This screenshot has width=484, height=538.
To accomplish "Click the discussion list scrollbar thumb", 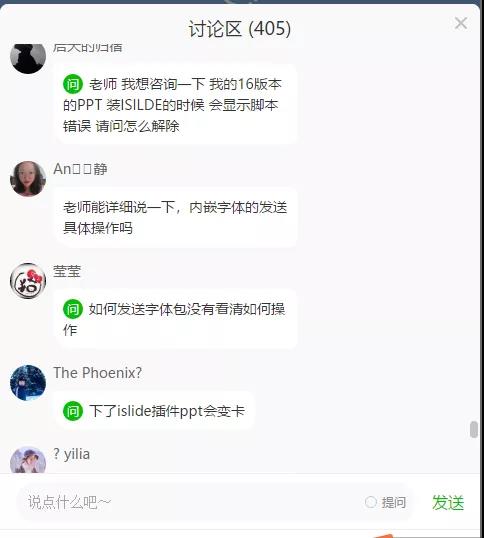I will tap(474, 429).
